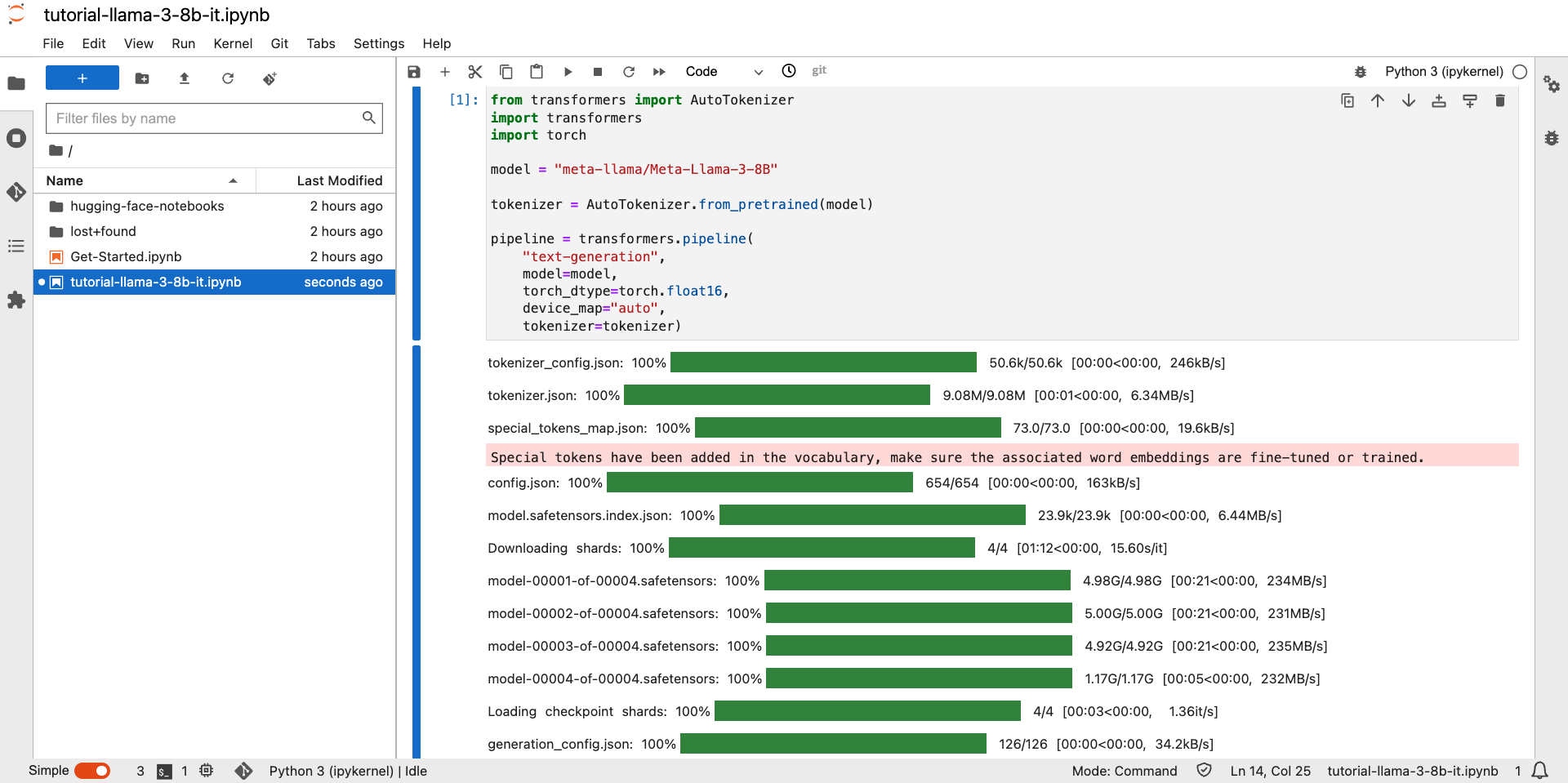The image size is (1568, 783).
Task: Open the View menu
Action: pyautogui.click(x=139, y=43)
